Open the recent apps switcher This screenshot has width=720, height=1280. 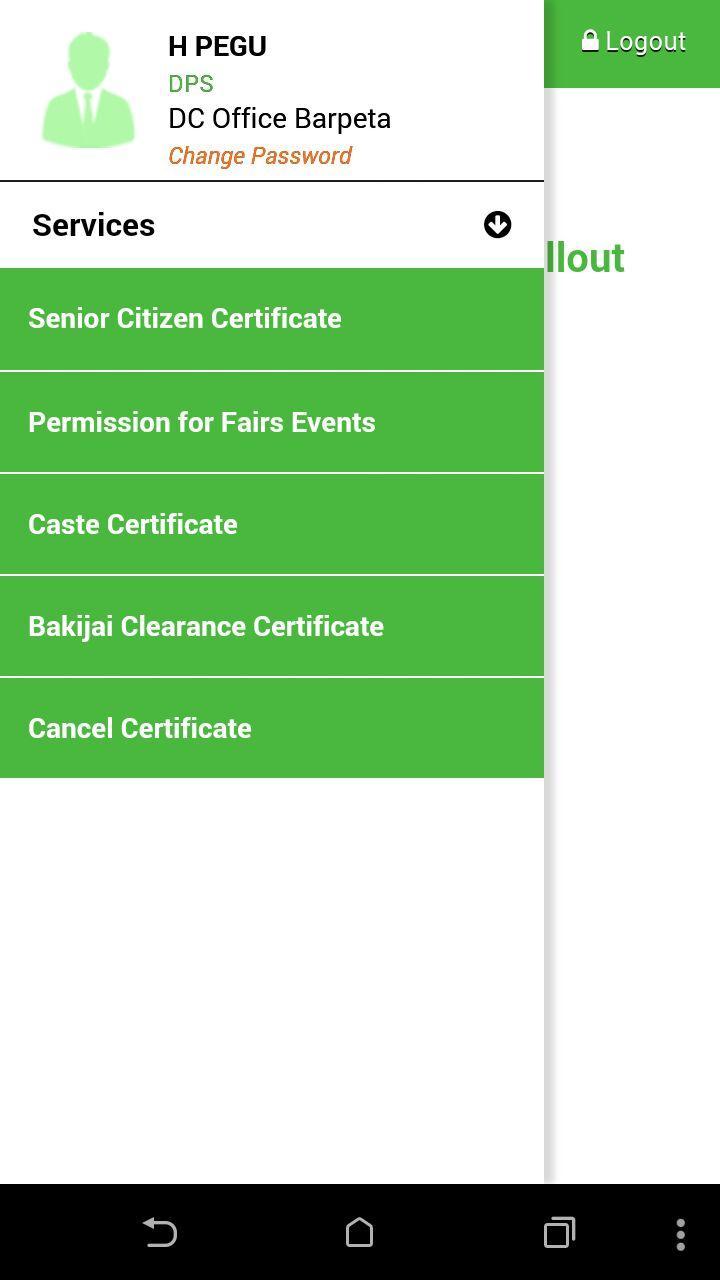click(x=559, y=1232)
